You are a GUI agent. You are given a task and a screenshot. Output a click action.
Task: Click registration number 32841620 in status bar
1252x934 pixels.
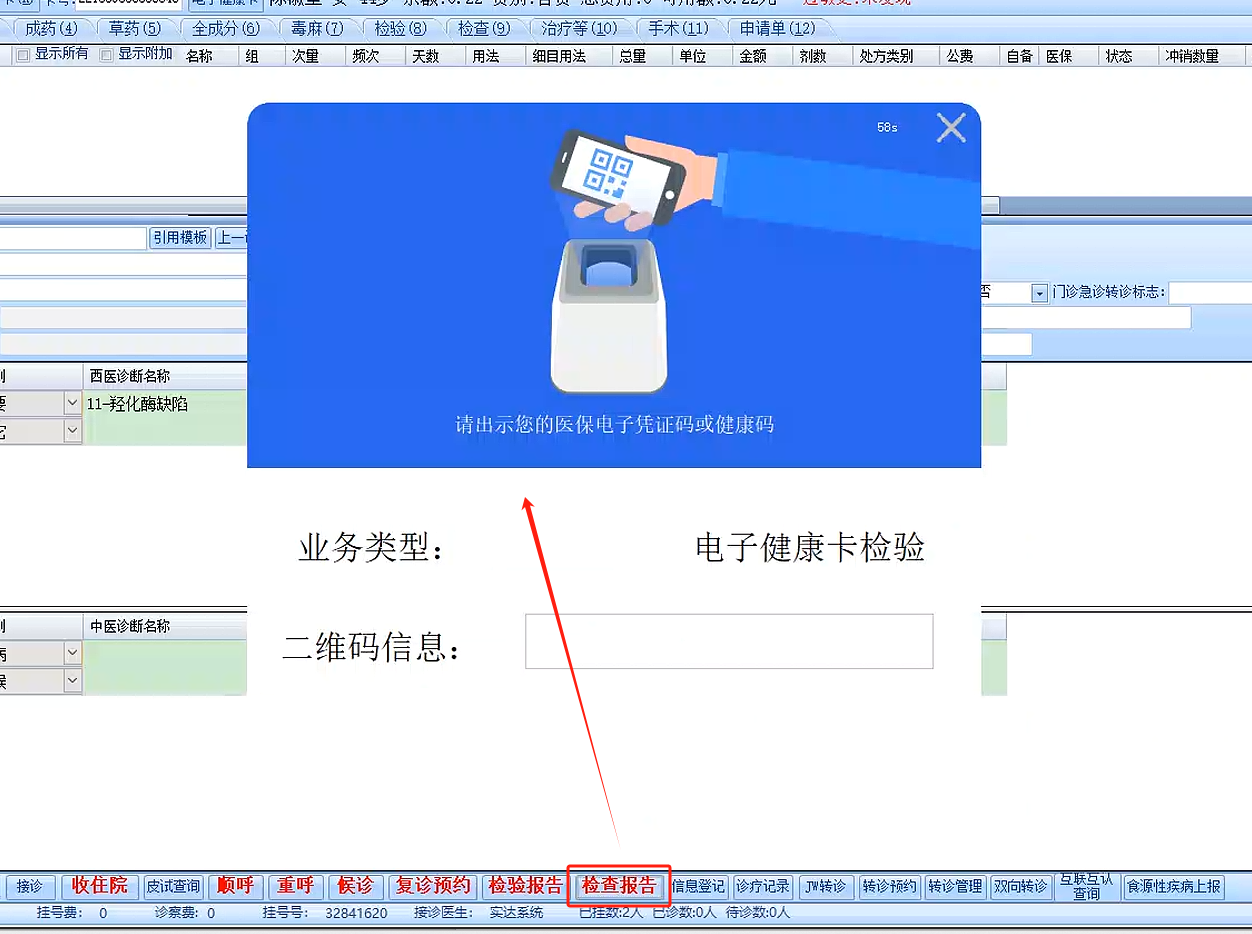point(356,912)
